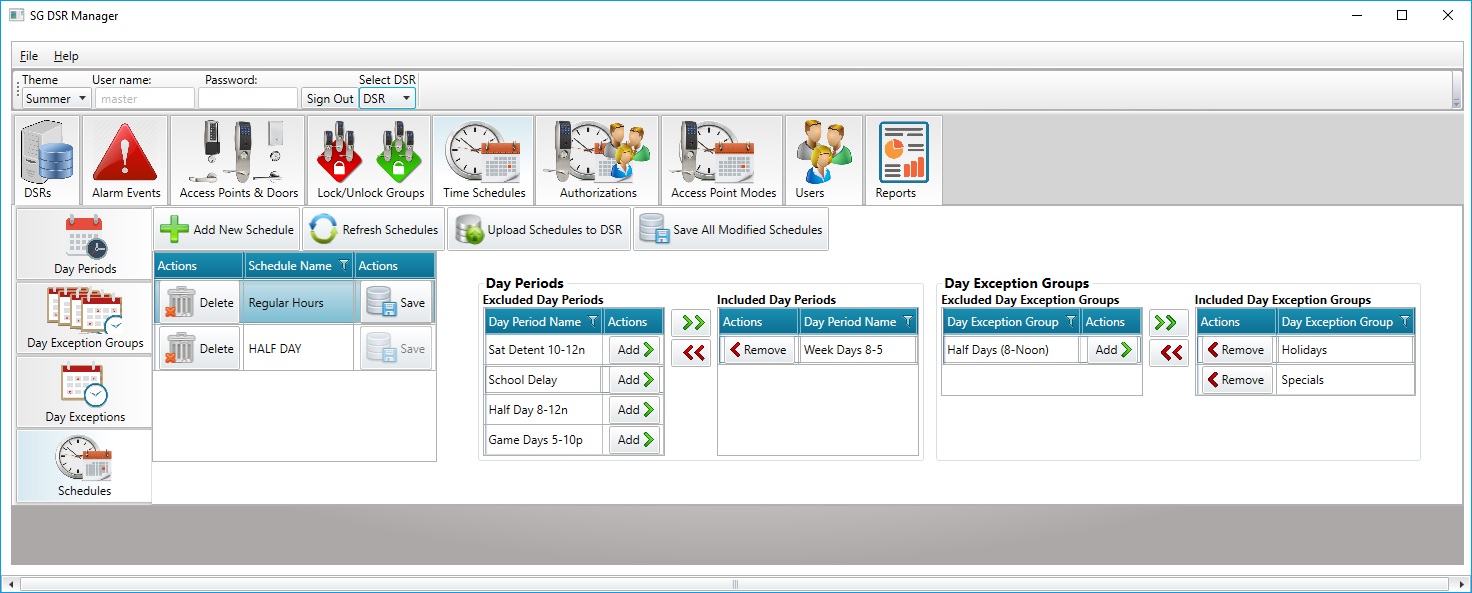Open the Theme dropdown
This screenshot has height=593, width=1472.
[x=57, y=98]
